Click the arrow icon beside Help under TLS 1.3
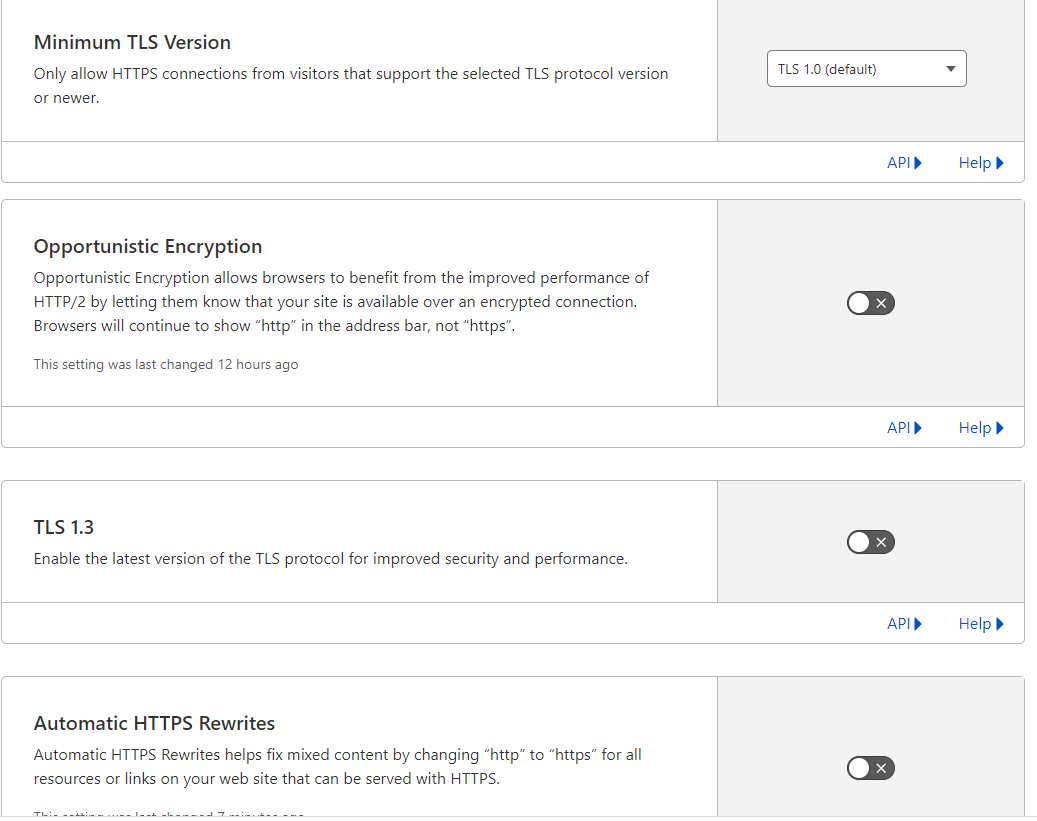 pyautogui.click(x=1000, y=624)
